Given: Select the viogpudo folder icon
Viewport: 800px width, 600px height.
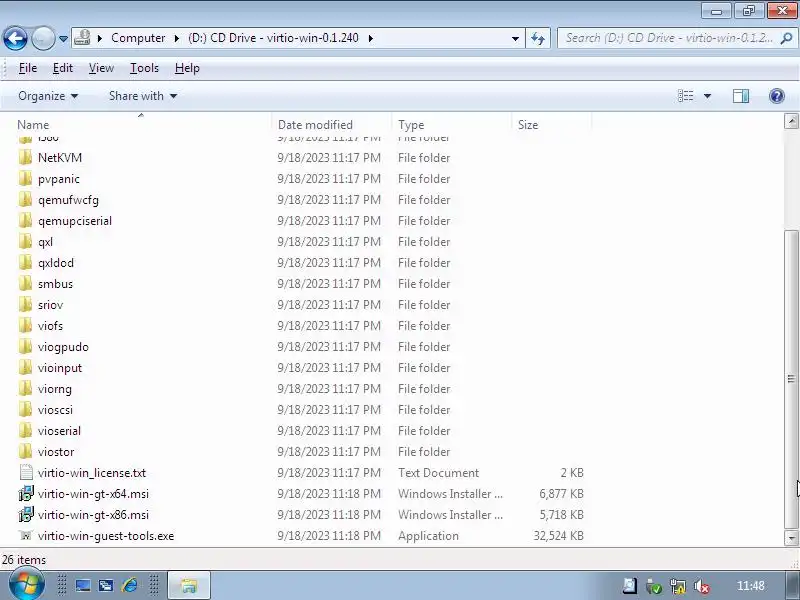Looking at the screenshot, I should (26, 346).
